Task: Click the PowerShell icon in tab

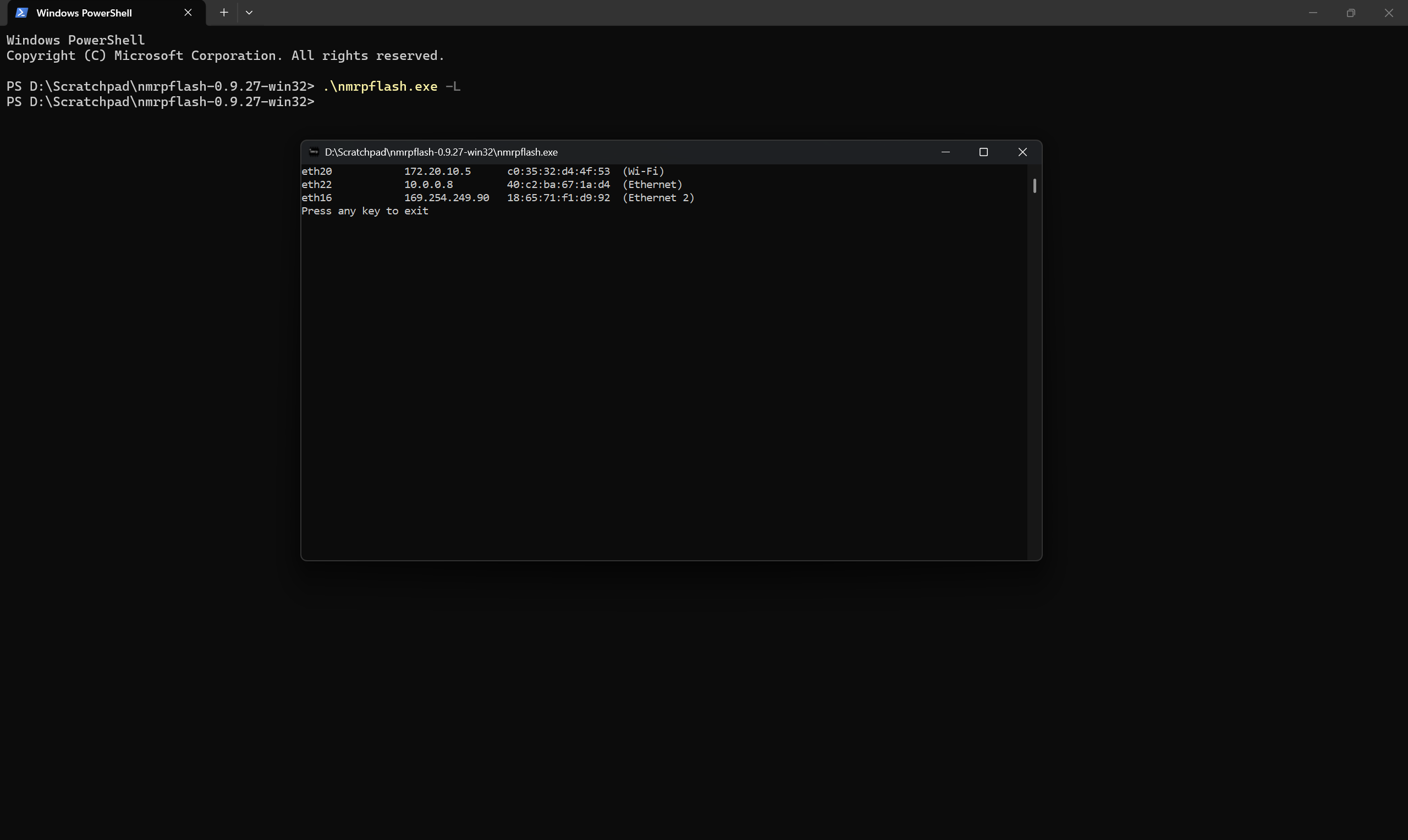Action: [21, 13]
